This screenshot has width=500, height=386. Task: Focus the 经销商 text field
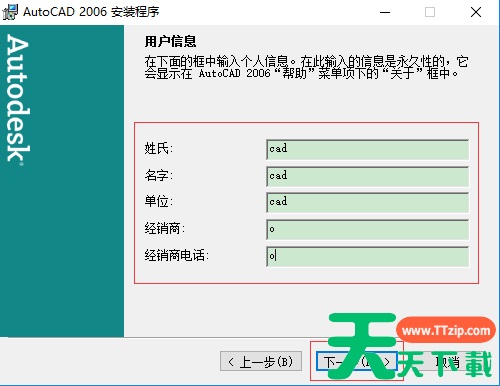pyautogui.click(x=368, y=230)
